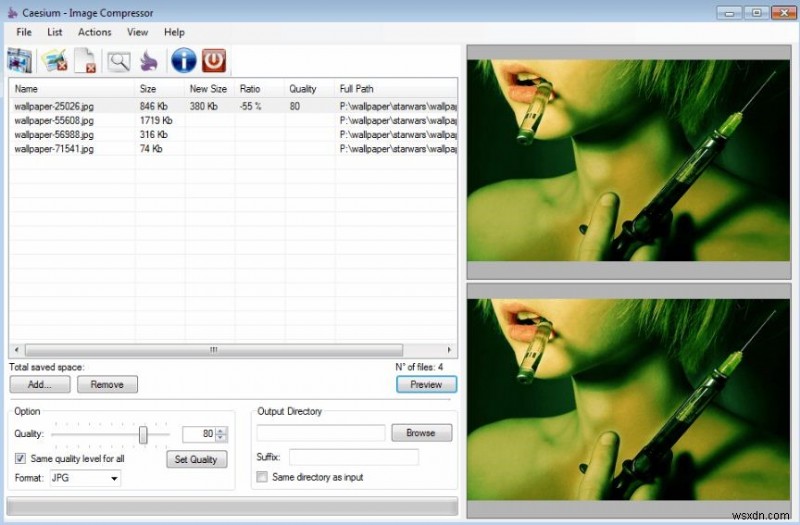Click the Preview button
800x525 pixels.
pos(427,384)
